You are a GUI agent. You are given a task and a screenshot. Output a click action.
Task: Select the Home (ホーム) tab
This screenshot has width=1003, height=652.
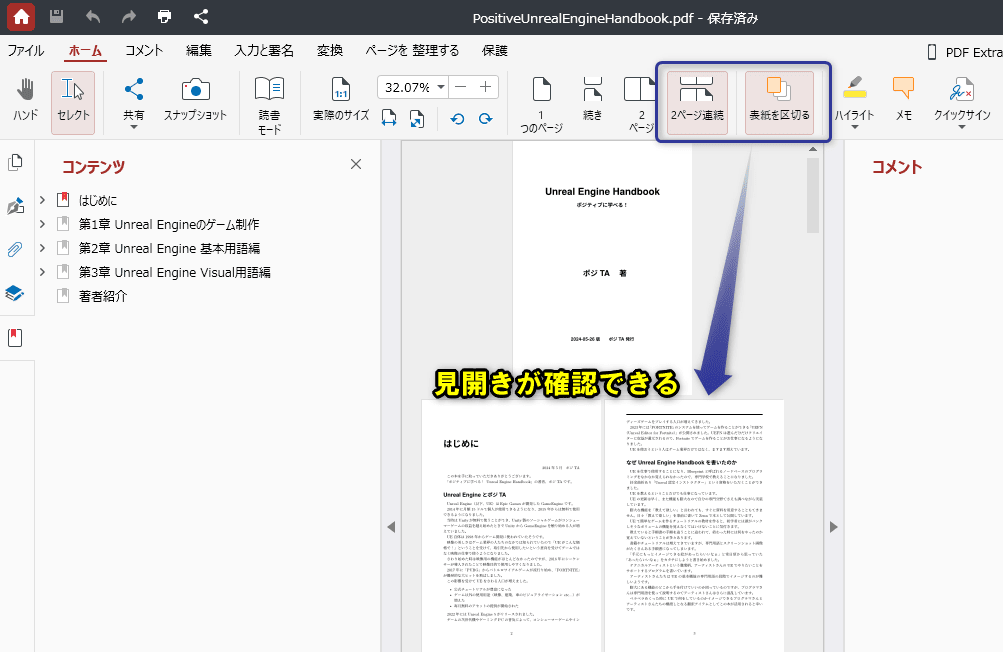[86, 51]
